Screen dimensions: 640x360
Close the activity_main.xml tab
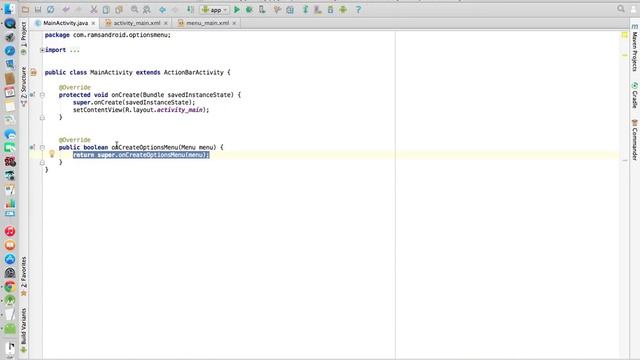166,23
